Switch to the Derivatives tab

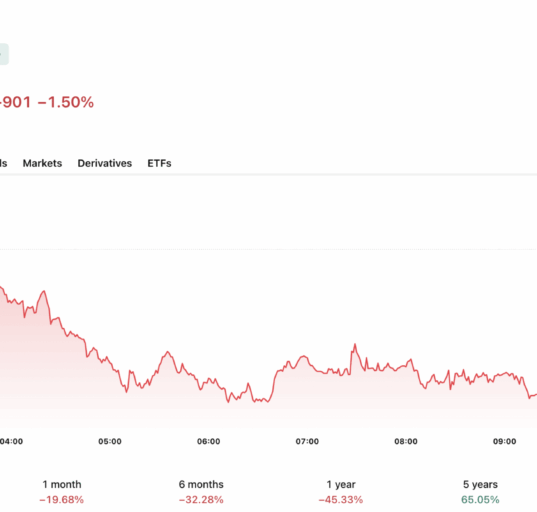tap(105, 163)
